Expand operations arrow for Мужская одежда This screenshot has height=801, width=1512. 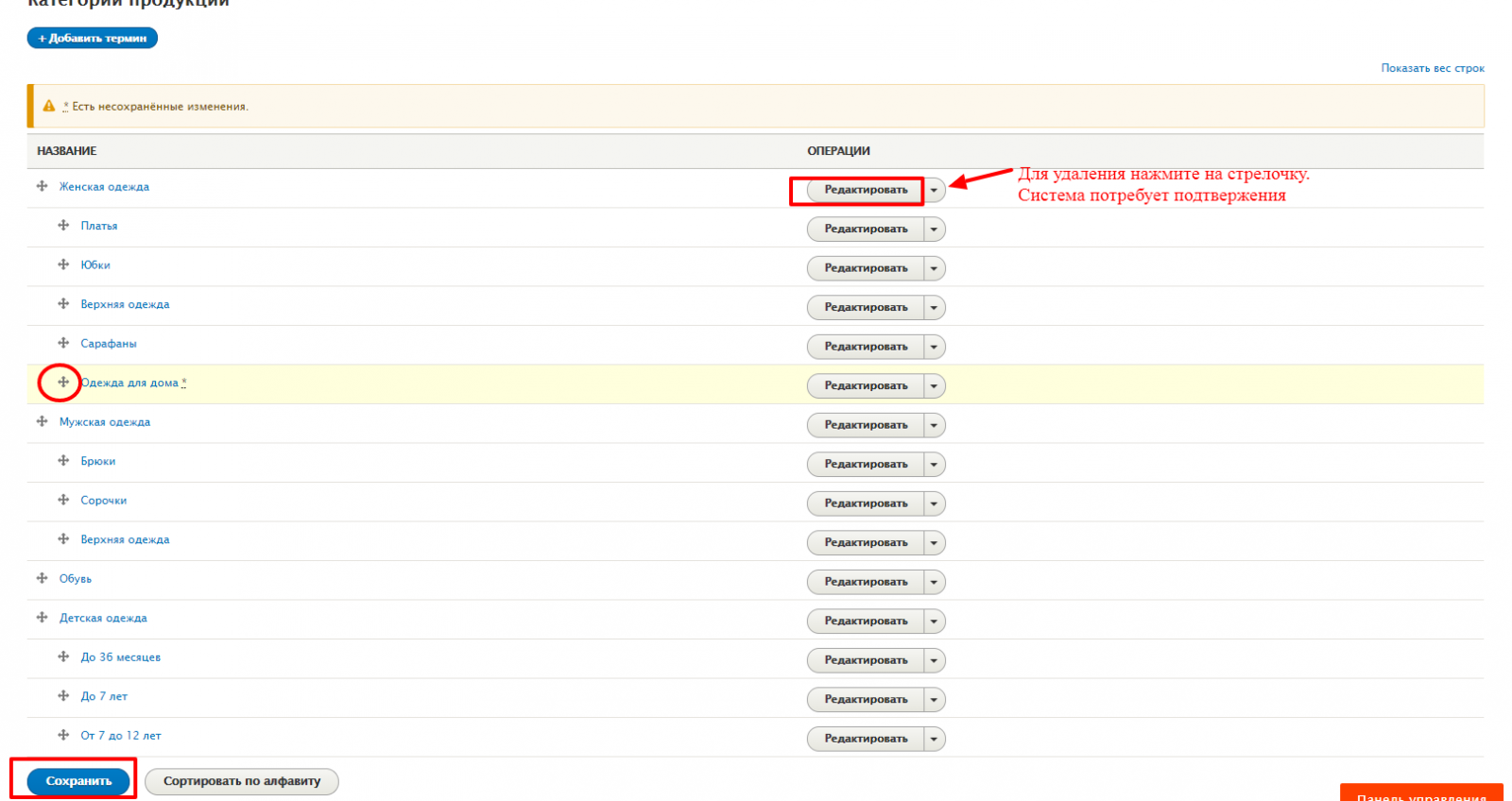point(935,425)
